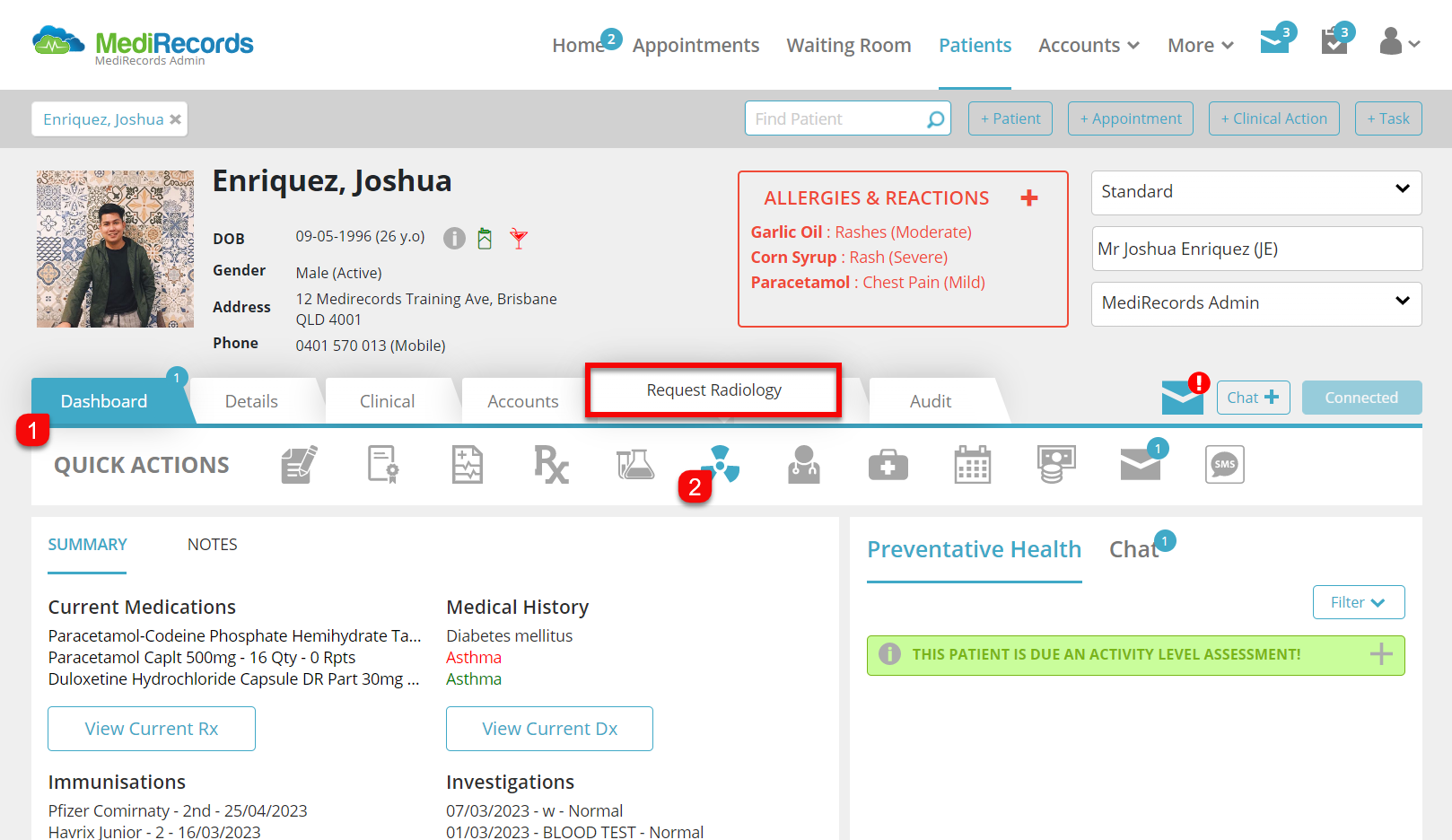Open the inbox mail icon in header

click(1275, 41)
